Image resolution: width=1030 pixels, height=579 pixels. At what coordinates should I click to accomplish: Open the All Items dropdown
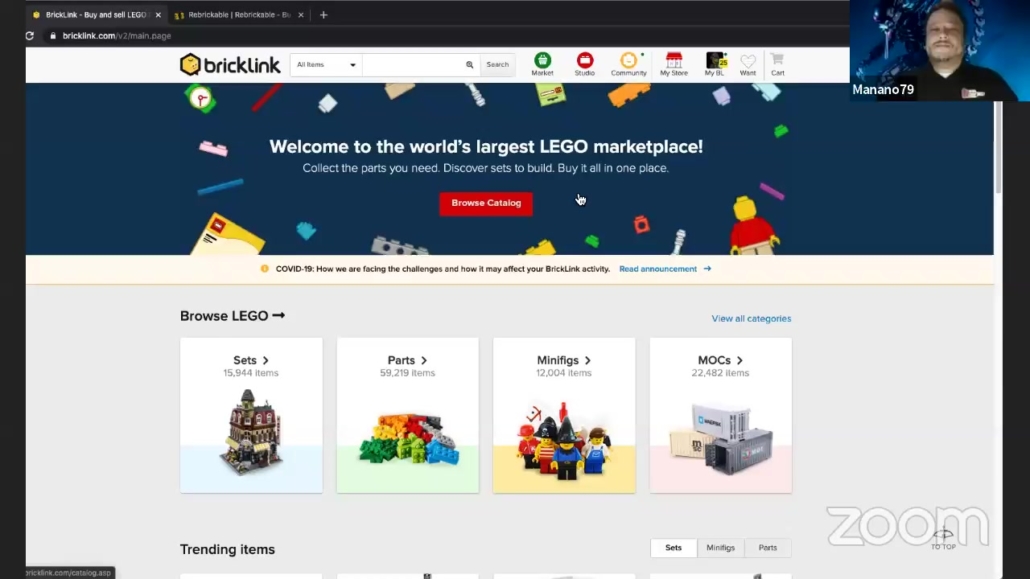point(326,64)
